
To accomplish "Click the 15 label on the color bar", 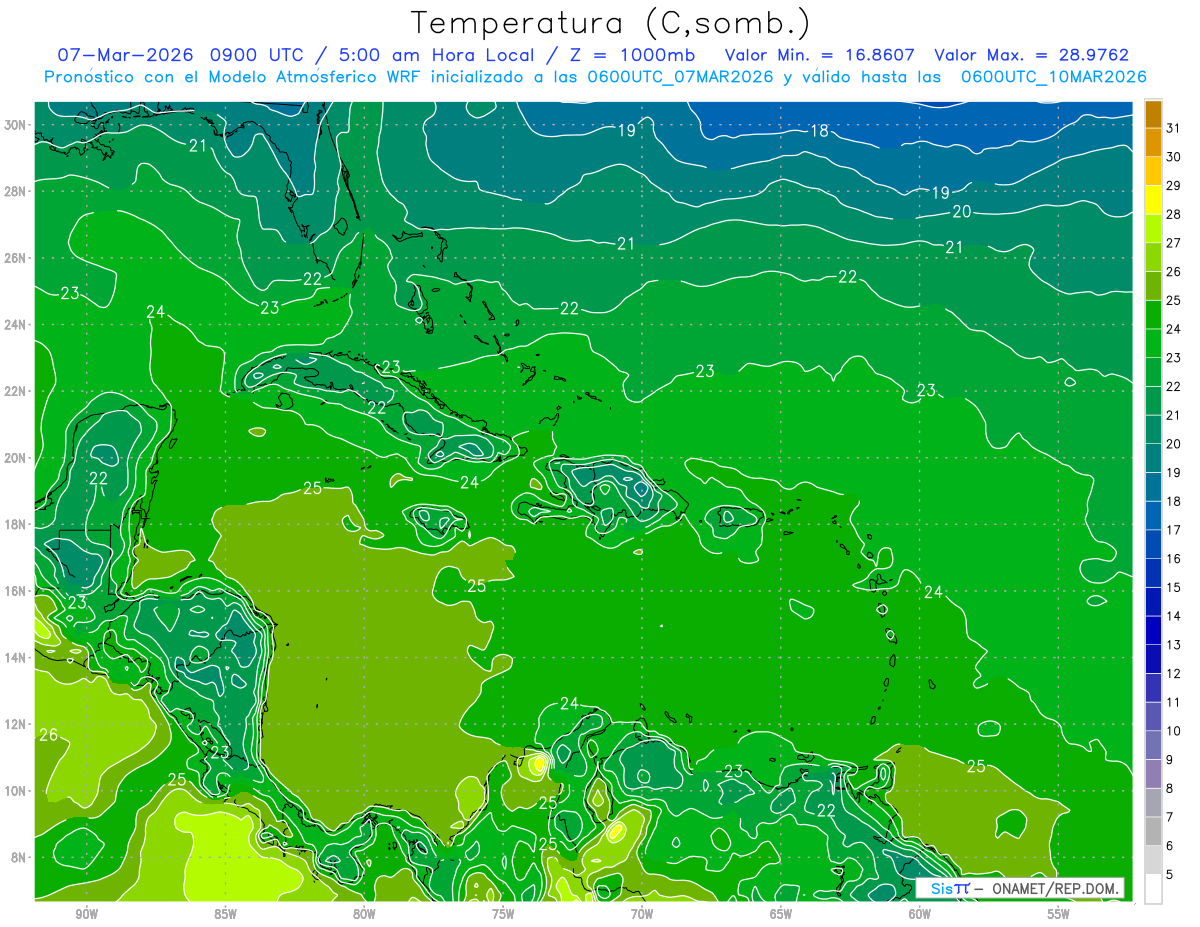I will pos(1174,588).
